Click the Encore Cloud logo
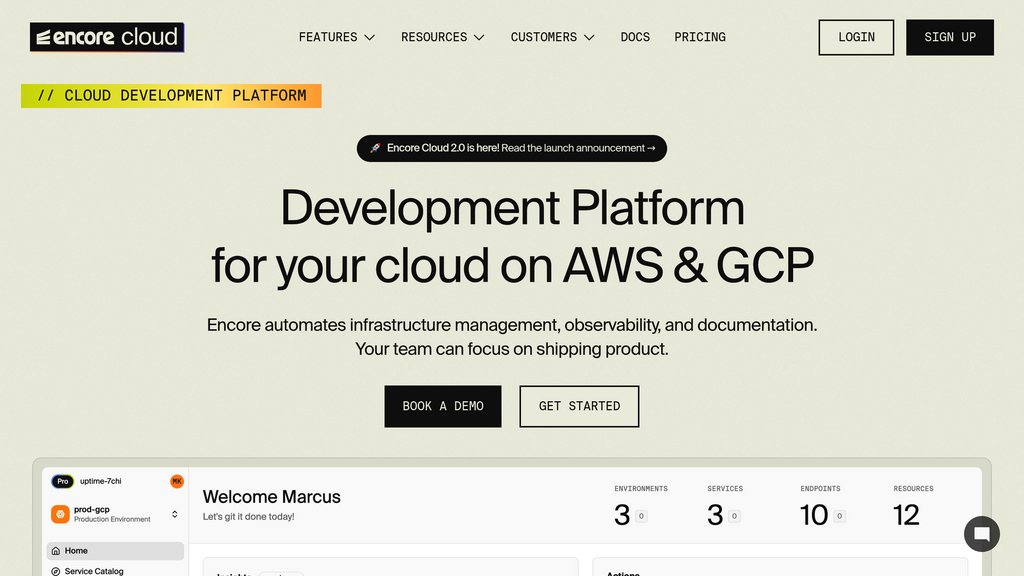The width and height of the screenshot is (1024, 576). [x=107, y=37]
